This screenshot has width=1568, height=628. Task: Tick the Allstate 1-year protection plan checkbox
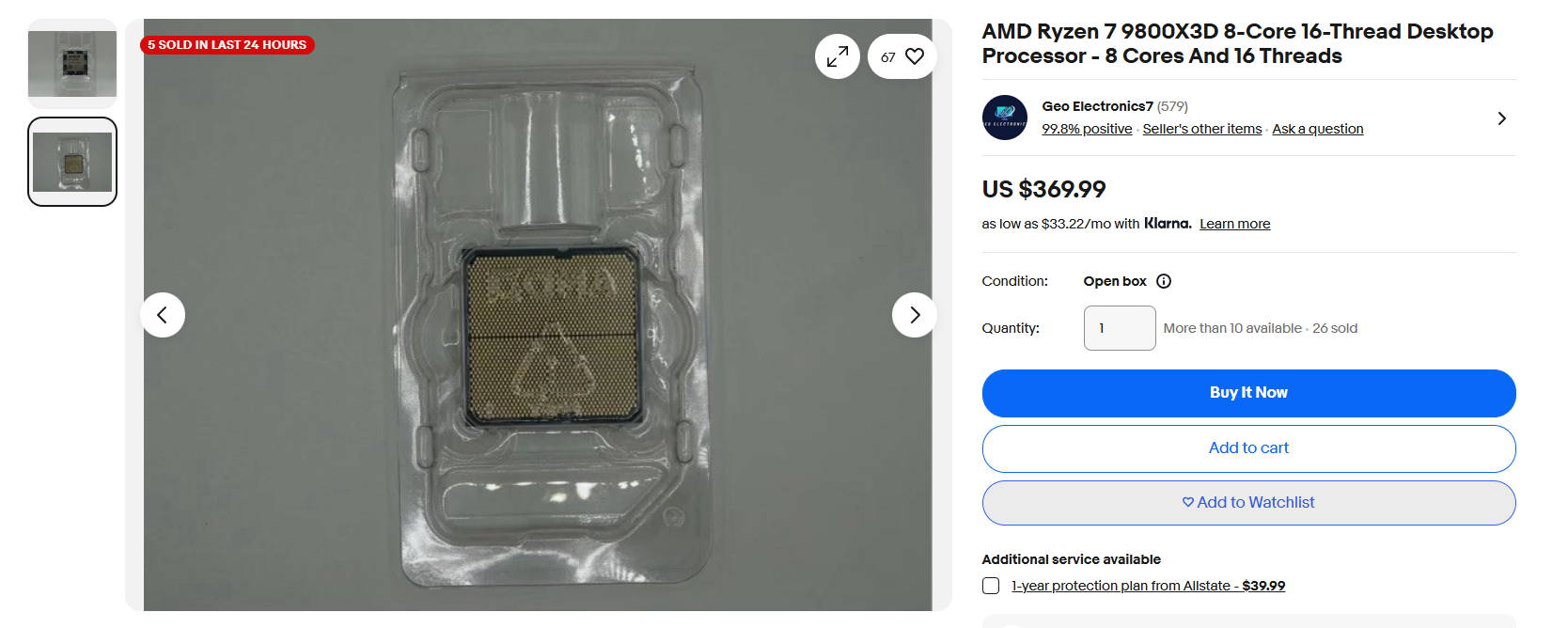tap(991, 586)
